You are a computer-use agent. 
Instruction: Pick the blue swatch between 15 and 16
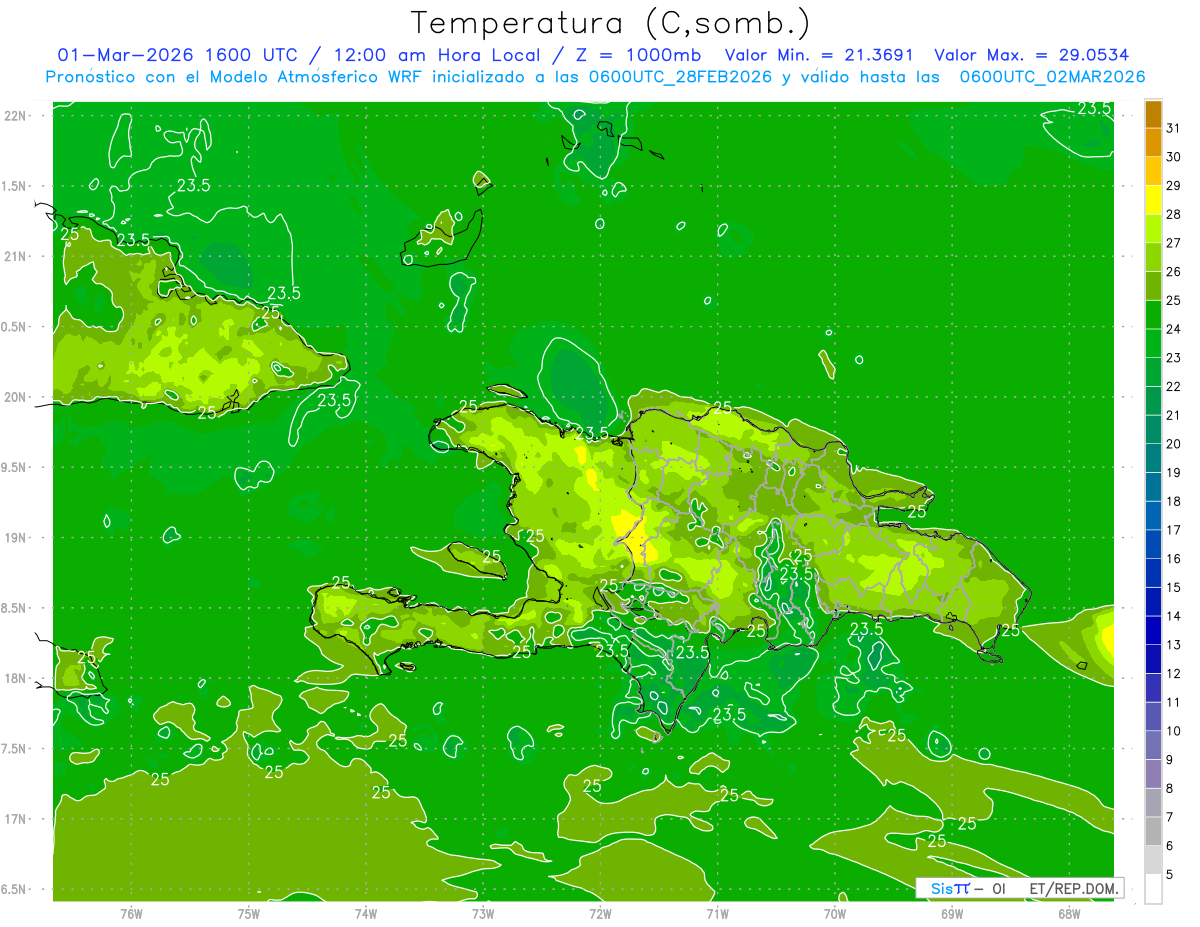click(x=1153, y=574)
